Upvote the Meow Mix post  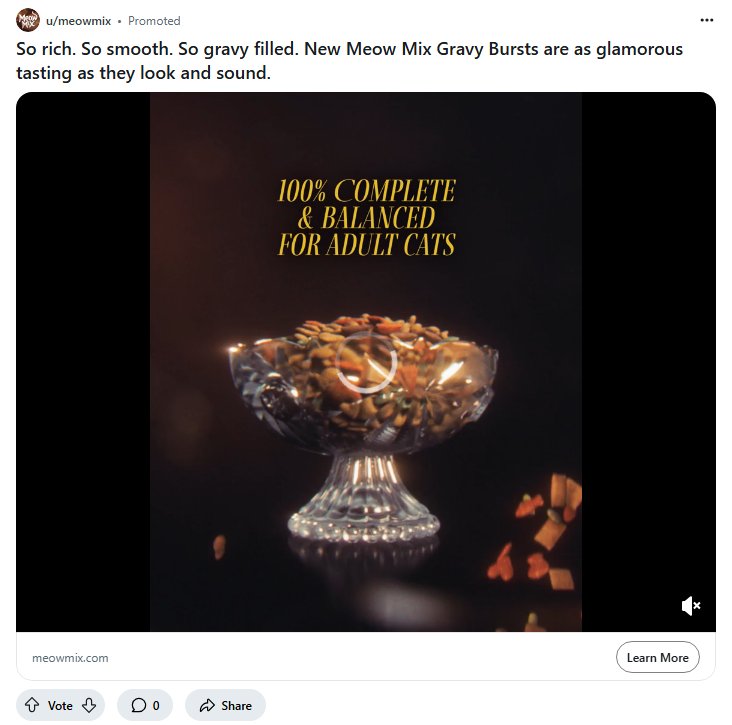[32, 705]
